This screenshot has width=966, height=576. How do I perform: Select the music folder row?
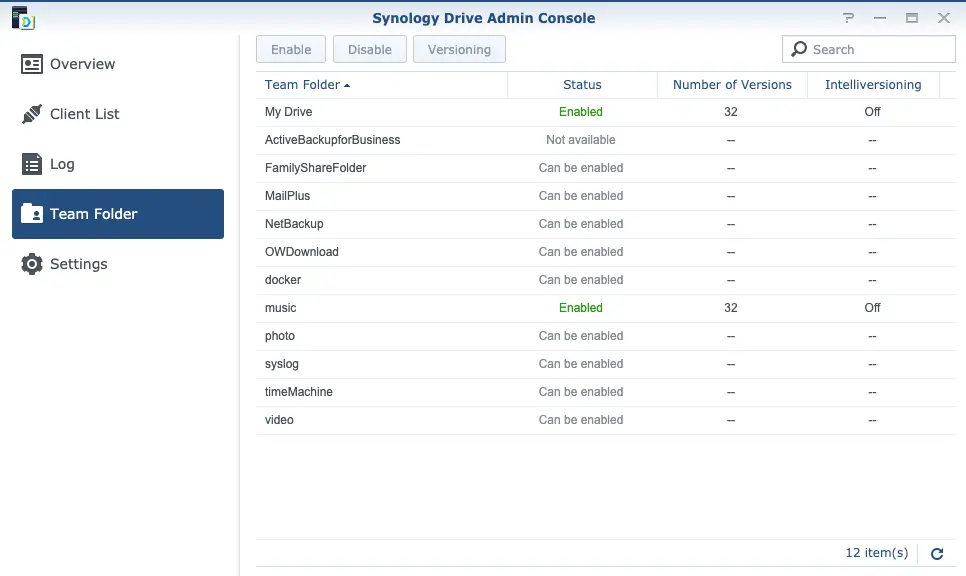606,309
